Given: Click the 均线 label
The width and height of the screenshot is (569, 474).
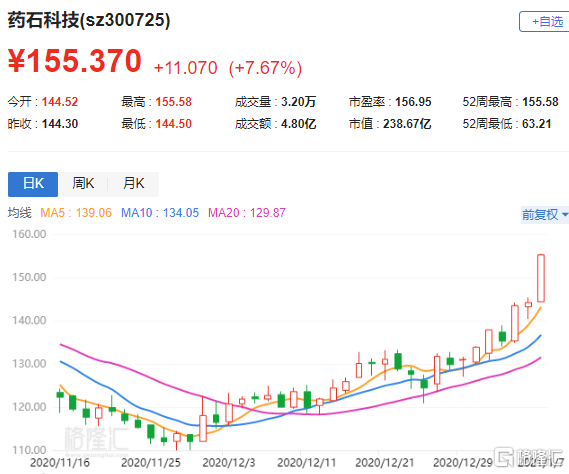Looking at the screenshot, I should (20, 213).
